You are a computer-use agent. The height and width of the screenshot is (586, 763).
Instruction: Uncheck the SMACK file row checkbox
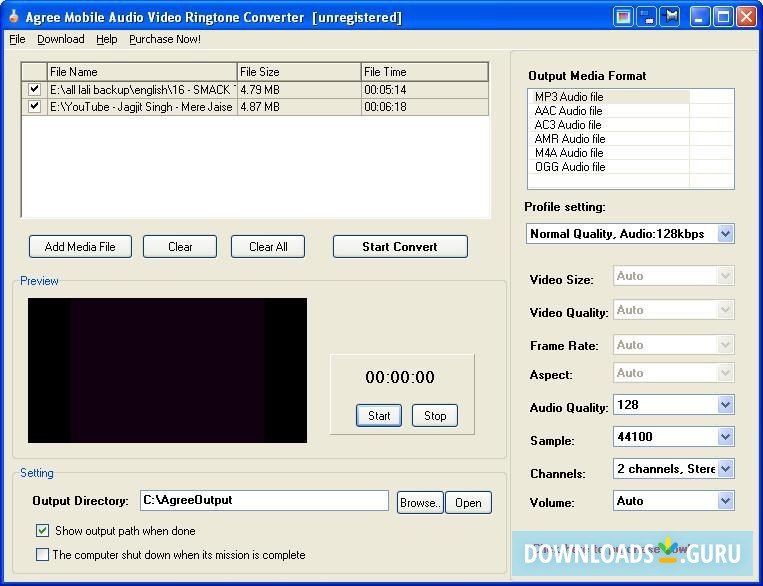coord(34,90)
